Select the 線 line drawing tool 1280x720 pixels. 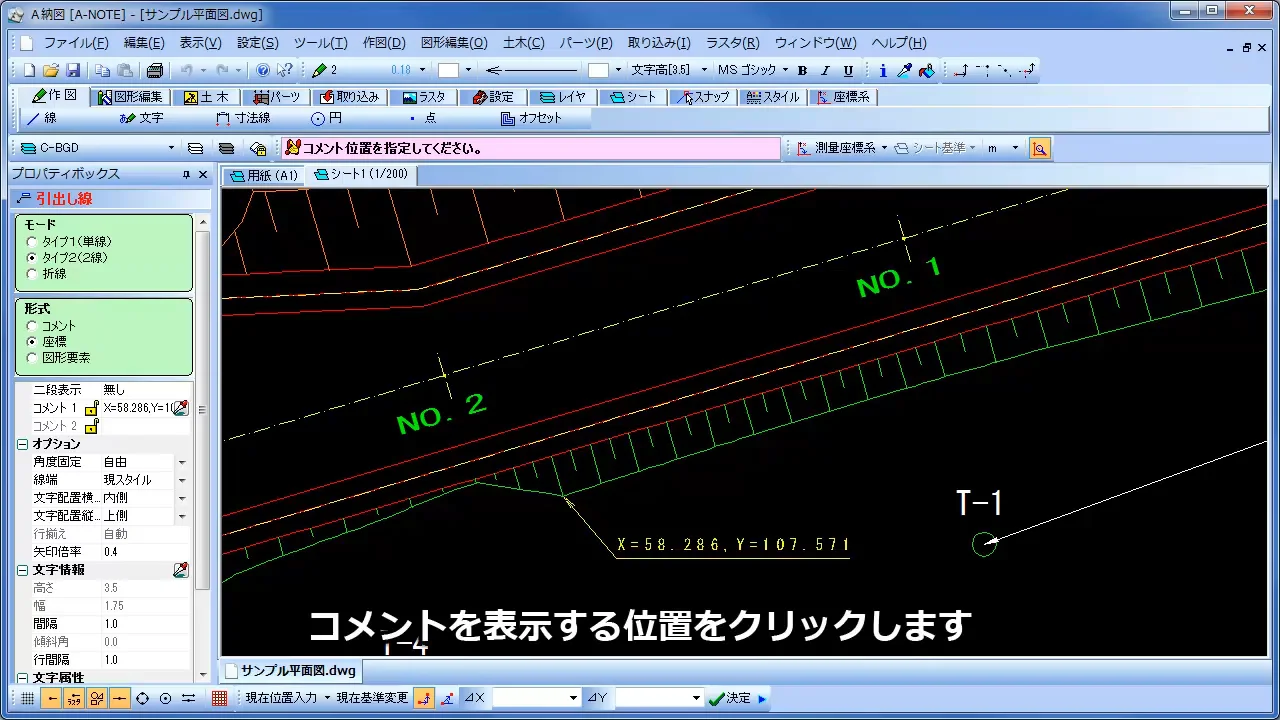click(x=42, y=118)
